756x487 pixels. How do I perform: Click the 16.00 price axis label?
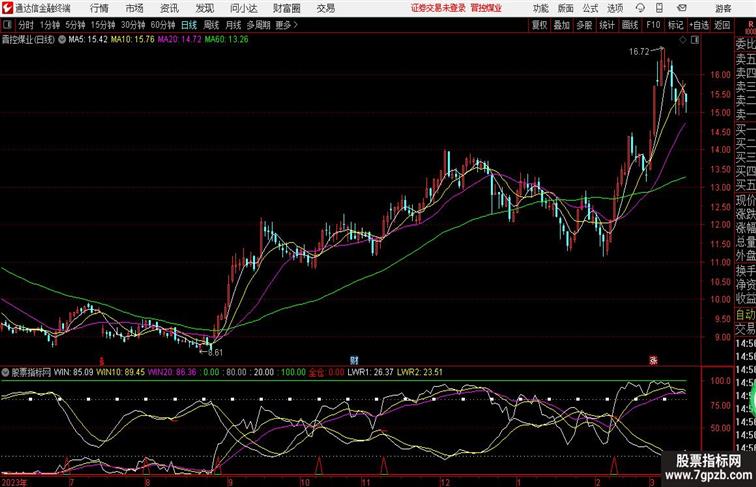[x=720, y=74]
